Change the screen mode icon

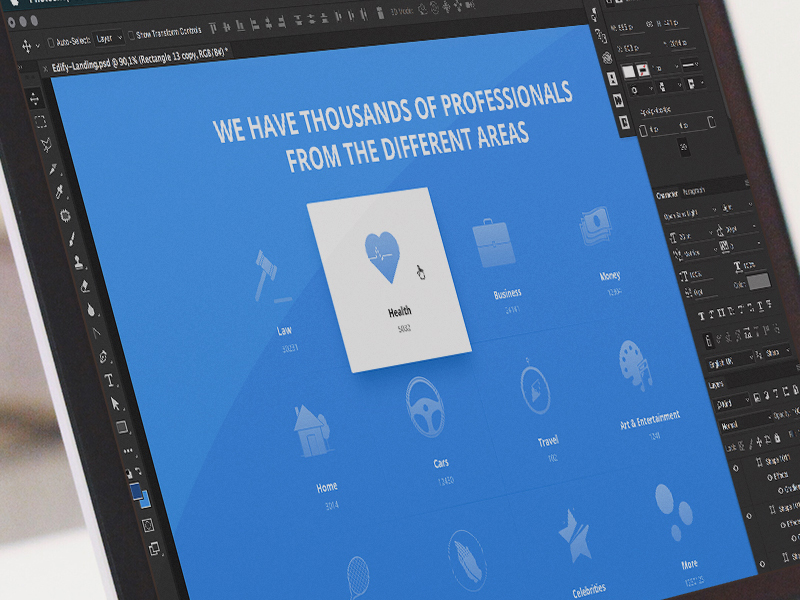tap(154, 549)
